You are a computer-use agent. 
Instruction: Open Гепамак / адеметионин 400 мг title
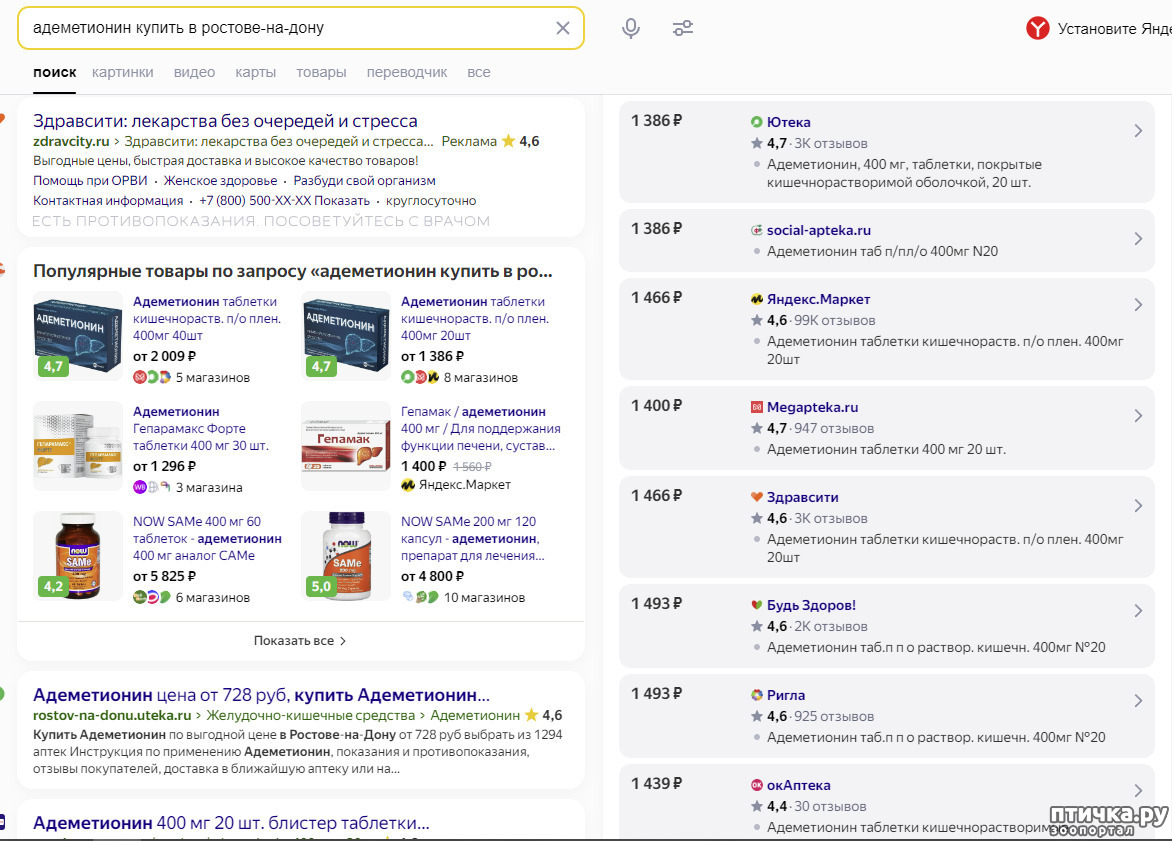[x=481, y=428]
